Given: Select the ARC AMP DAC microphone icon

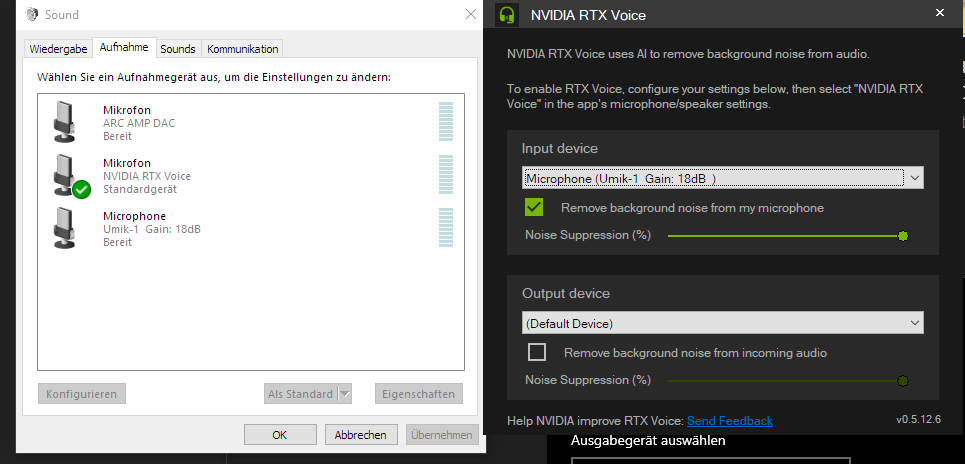Looking at the screenshot, I should coord(64,122).
